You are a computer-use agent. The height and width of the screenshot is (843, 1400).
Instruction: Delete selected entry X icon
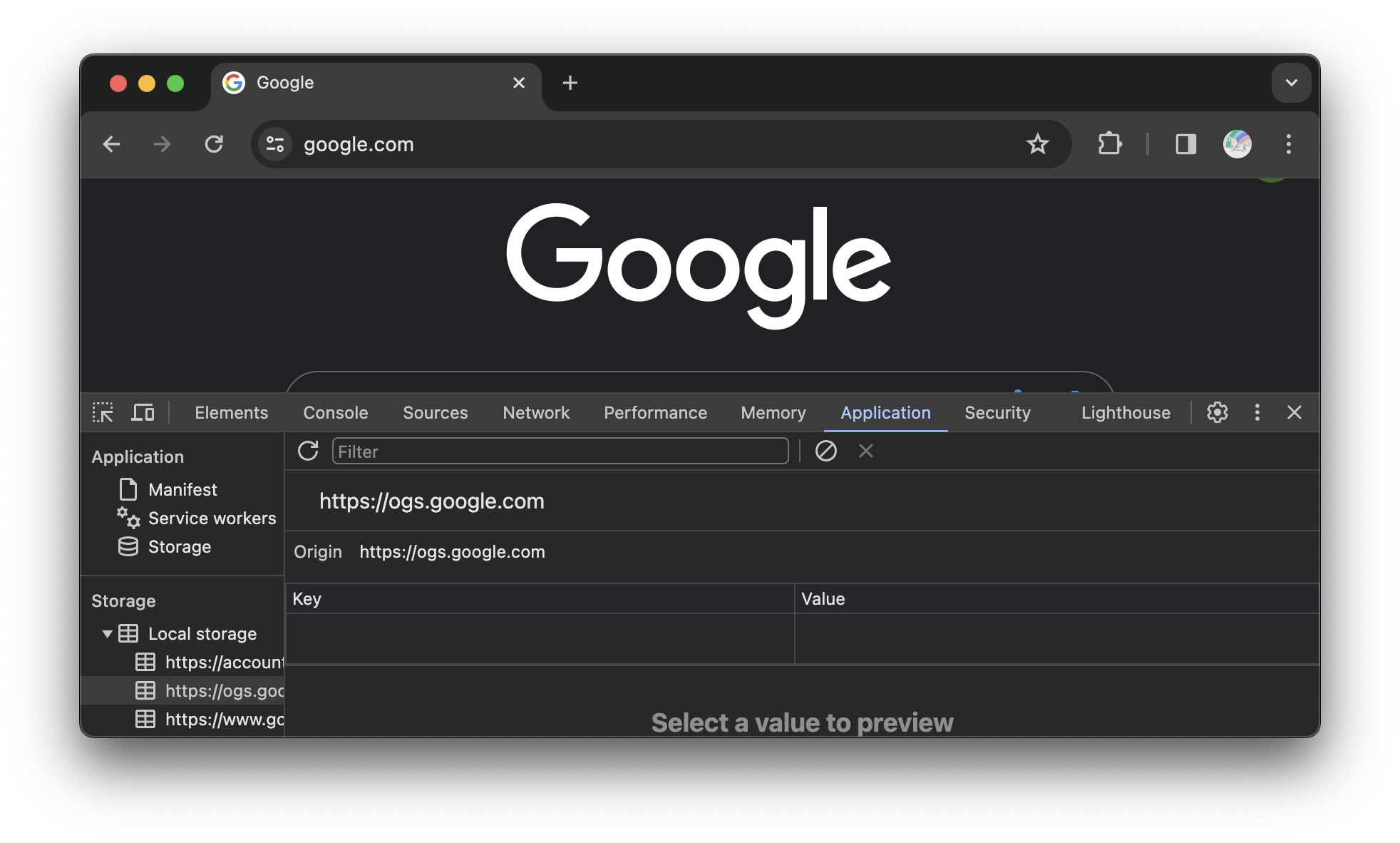coord(865,451)
